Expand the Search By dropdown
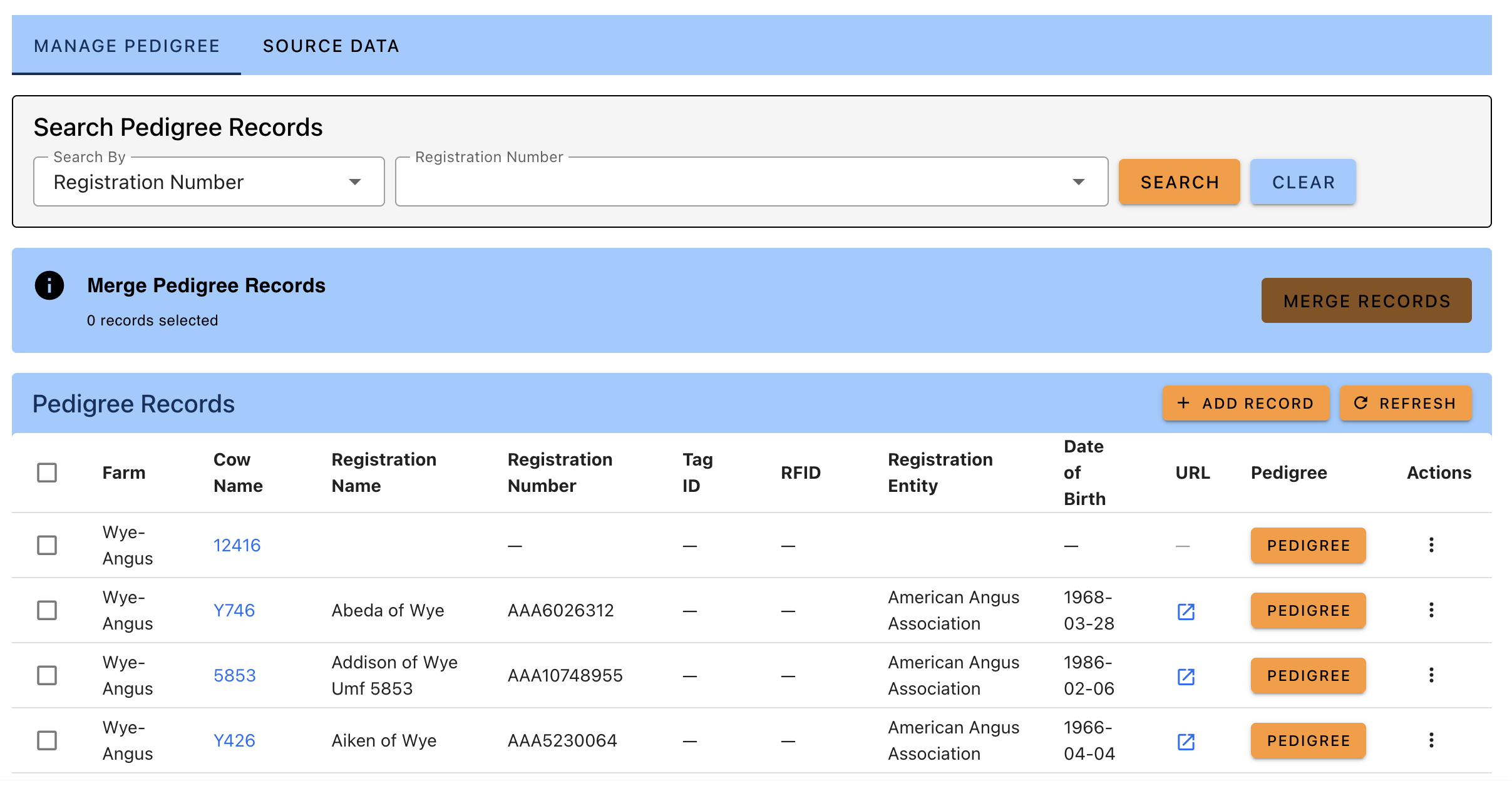 coord(208,182)
